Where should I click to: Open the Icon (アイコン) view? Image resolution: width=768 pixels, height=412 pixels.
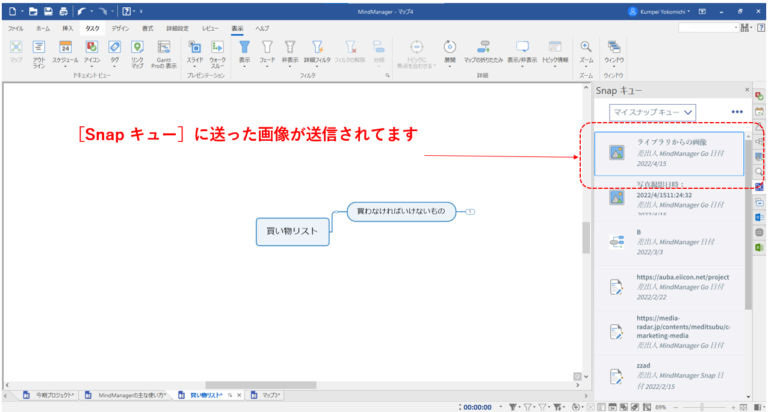click(92, 51)
